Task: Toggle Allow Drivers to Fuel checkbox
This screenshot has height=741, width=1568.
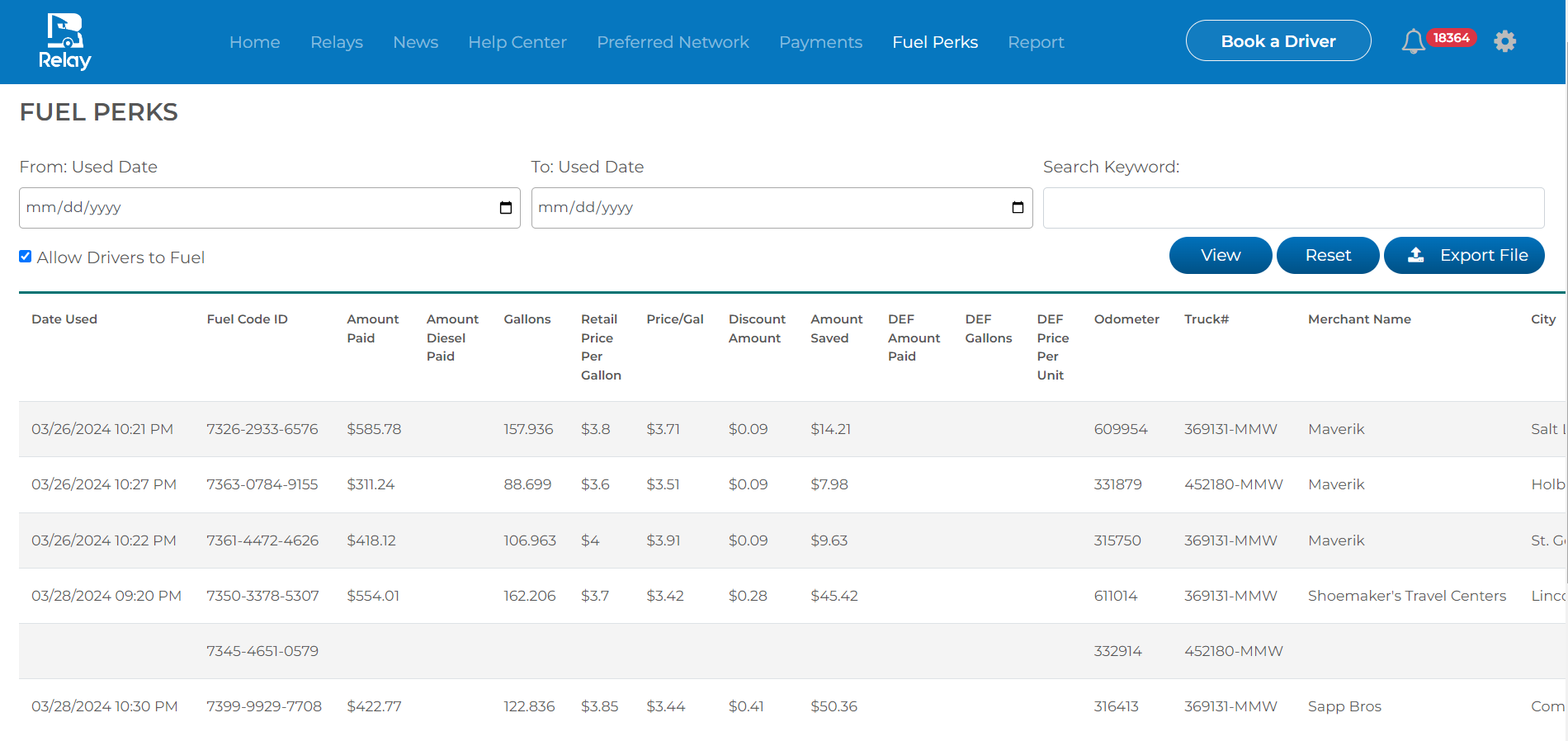Action: [x=26, y=257]
